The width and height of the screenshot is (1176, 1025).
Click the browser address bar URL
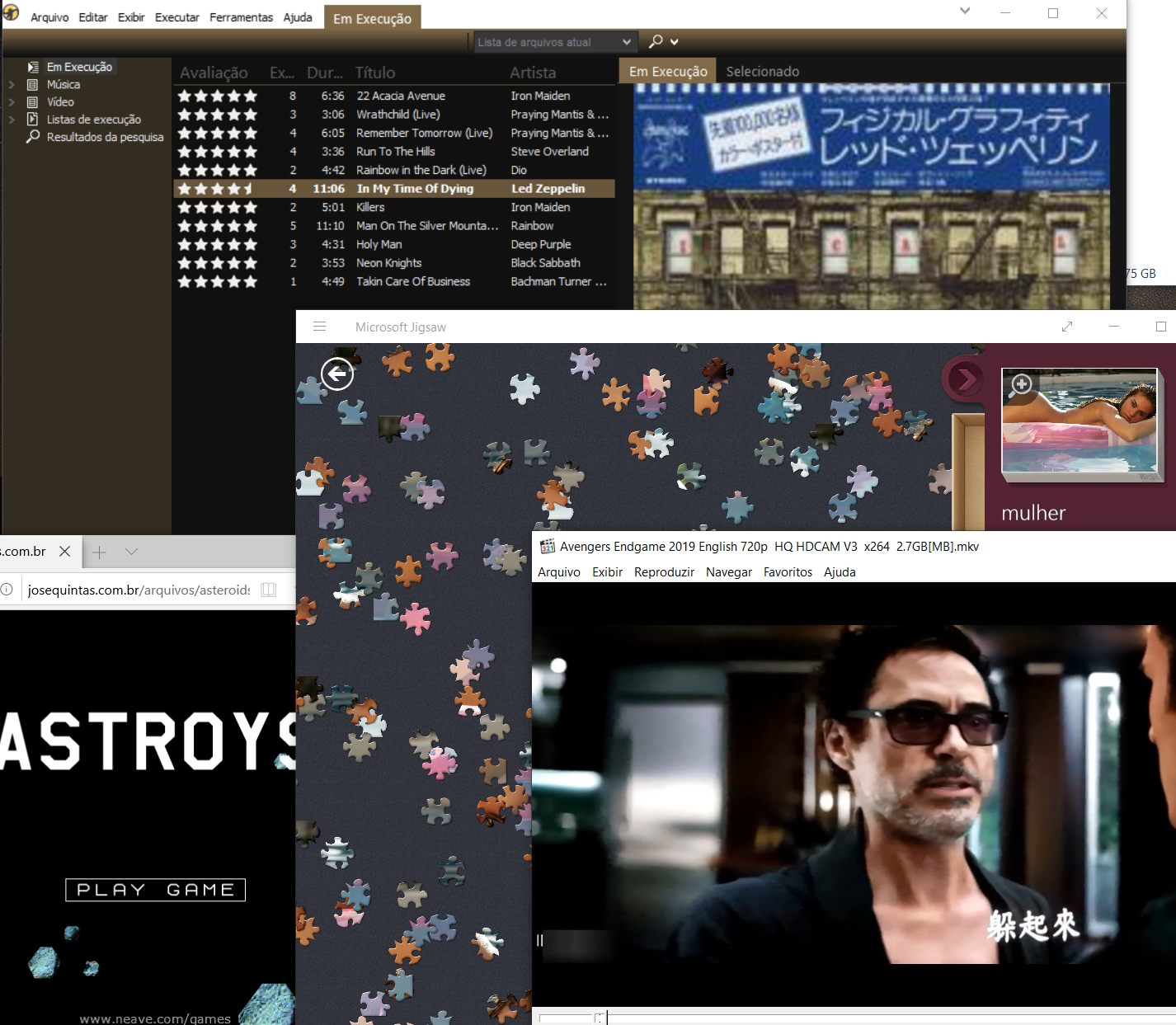point(139,590)
